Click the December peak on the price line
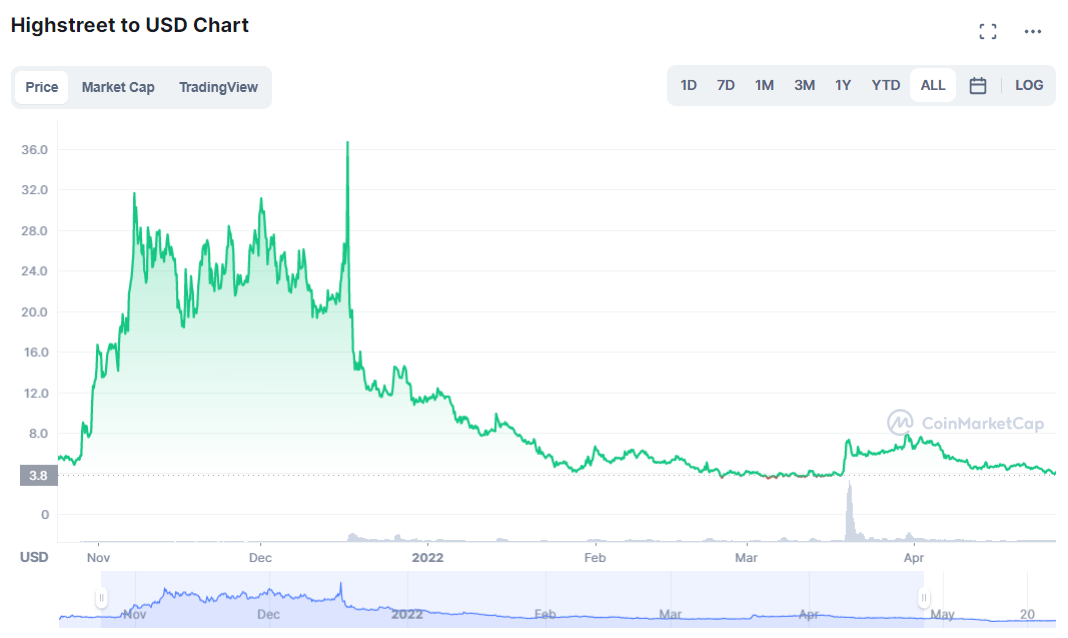Viewport: 1068px width, 638px height. pos(347,143)
